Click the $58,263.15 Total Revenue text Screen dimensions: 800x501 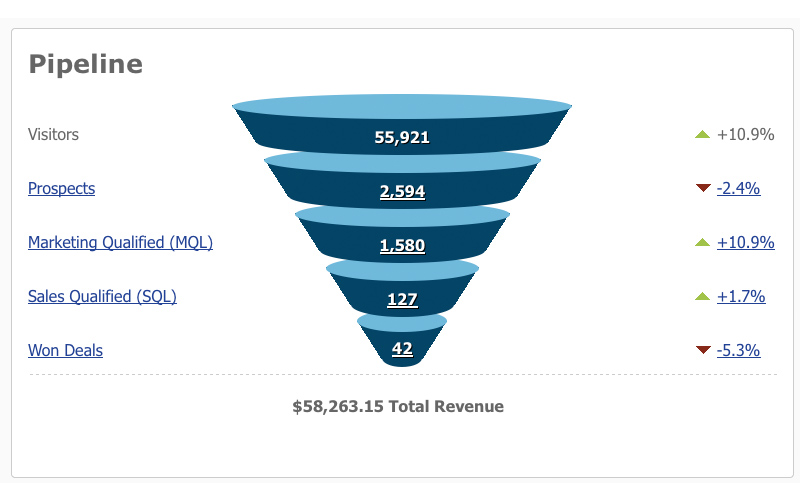[398, 406]
